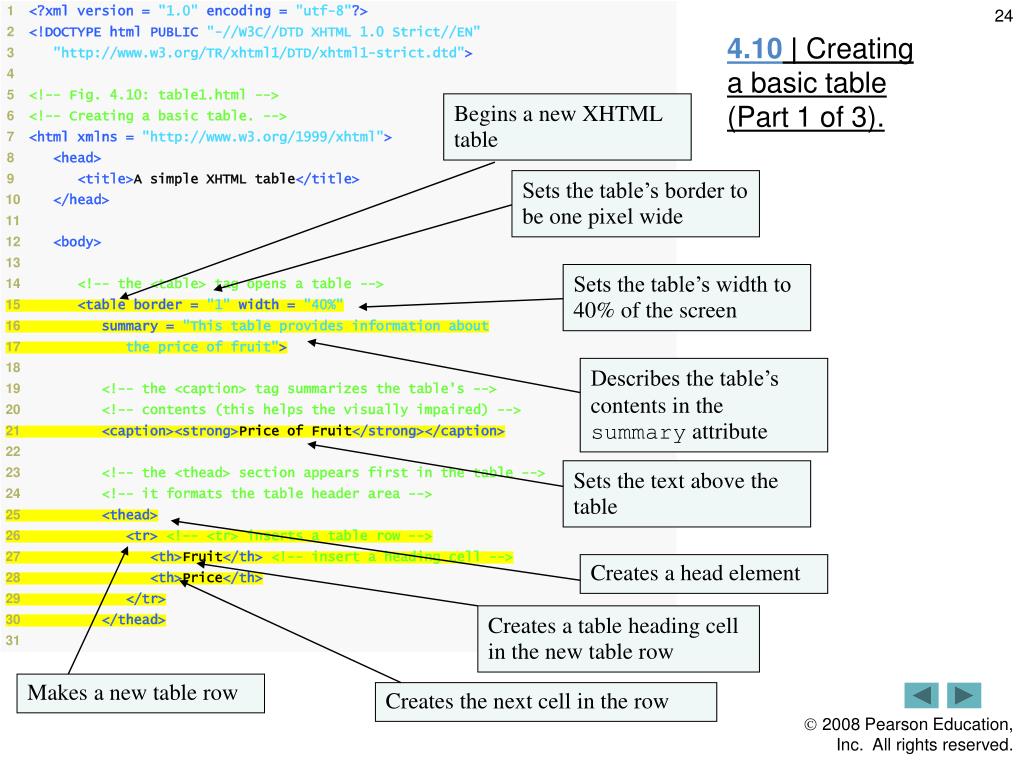Click the xml version declaration on line 1
This screenshot has height=768, width=1024.
tap(198, 11)
